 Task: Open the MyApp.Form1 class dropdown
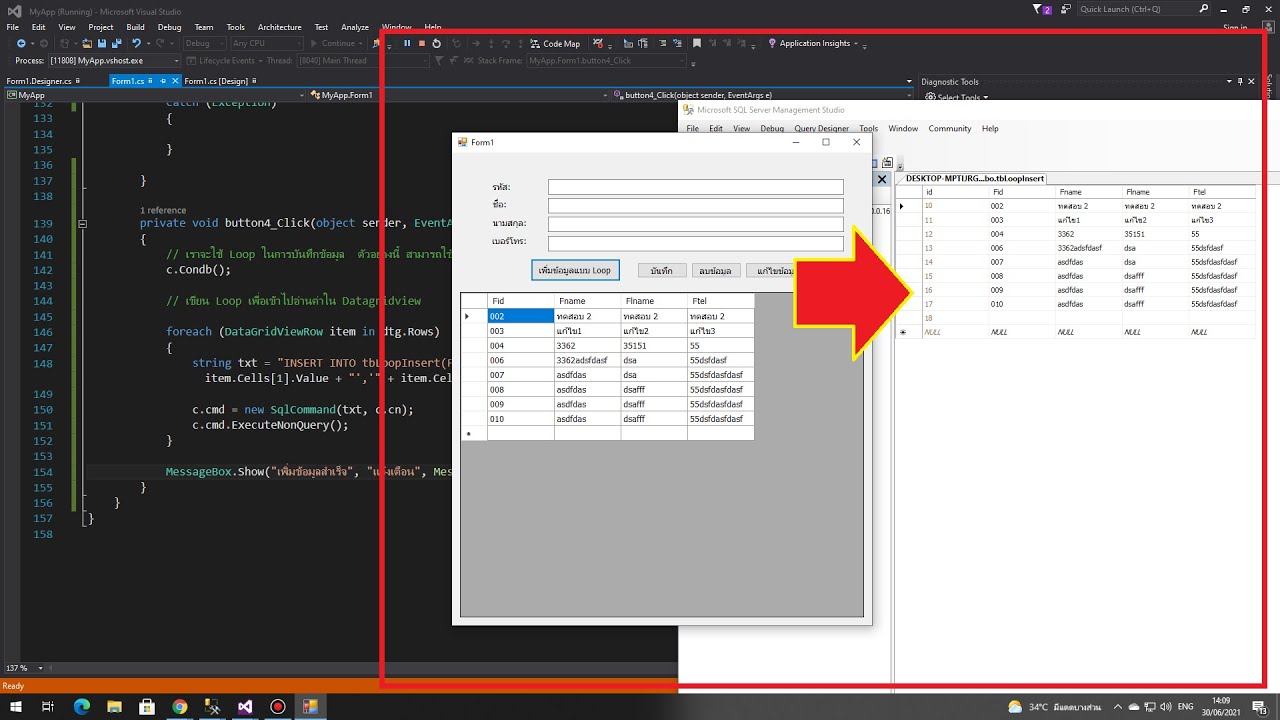coord(460,95)
